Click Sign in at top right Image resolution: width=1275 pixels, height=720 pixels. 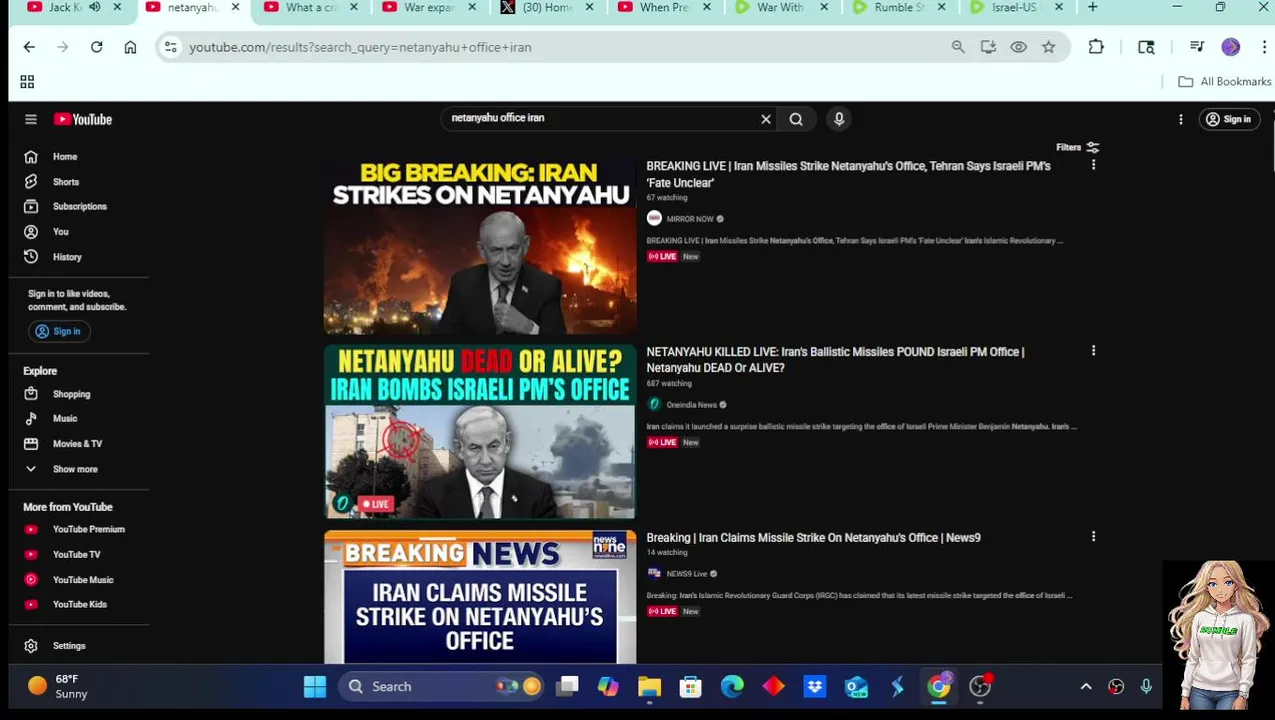[1228, 119]
